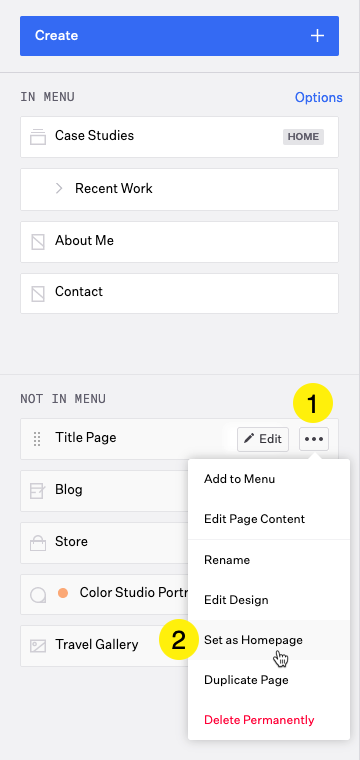Click the drag handle beside Title Page

37,439
